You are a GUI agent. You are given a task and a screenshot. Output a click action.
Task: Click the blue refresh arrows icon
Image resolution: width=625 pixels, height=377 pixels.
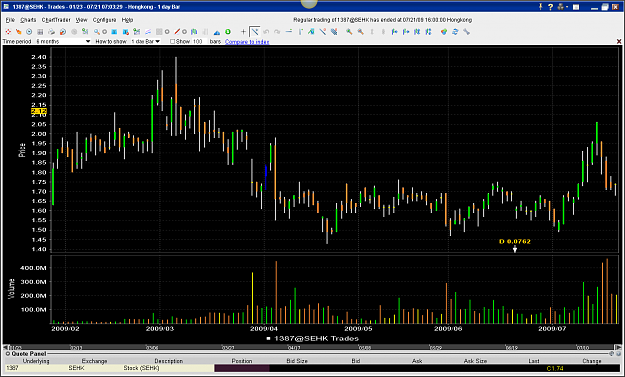coord(455,31)
